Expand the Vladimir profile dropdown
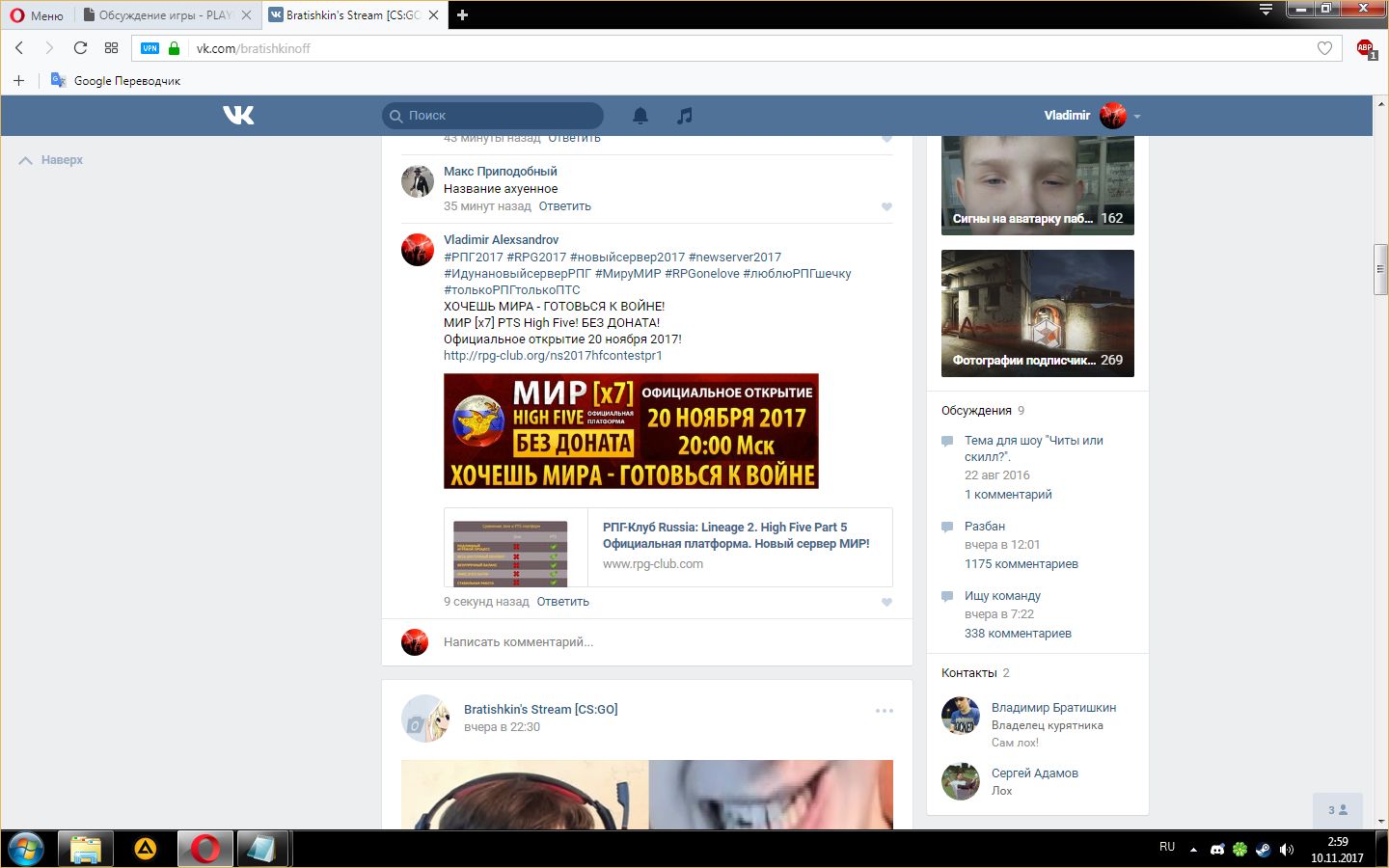Screen dimensions: 1389x868 (x=1092, y=116)
